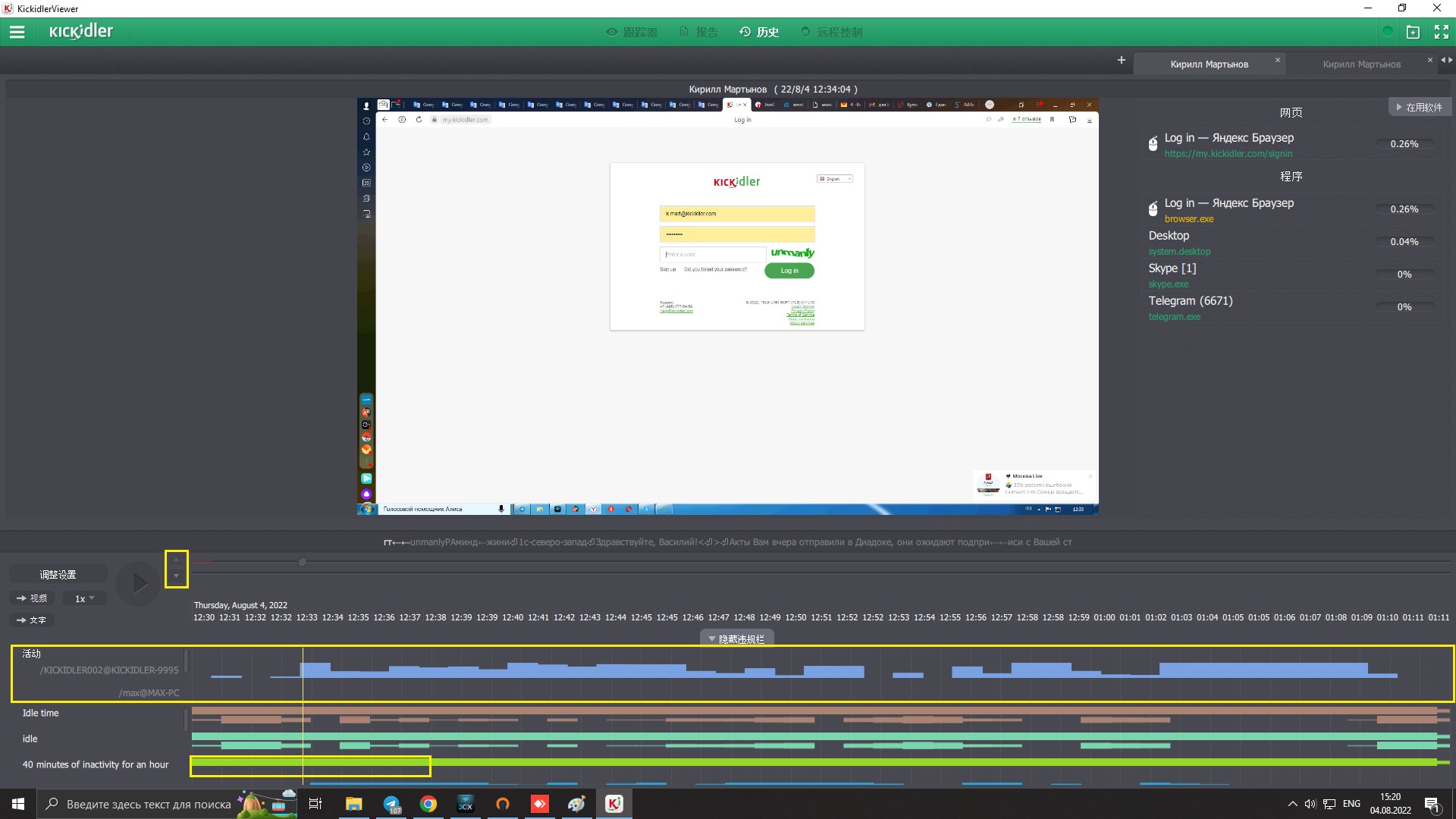Screen dimensions: 1456x819
Task: Use the tab strip navigation arrows
Action: click(1446, 60)
